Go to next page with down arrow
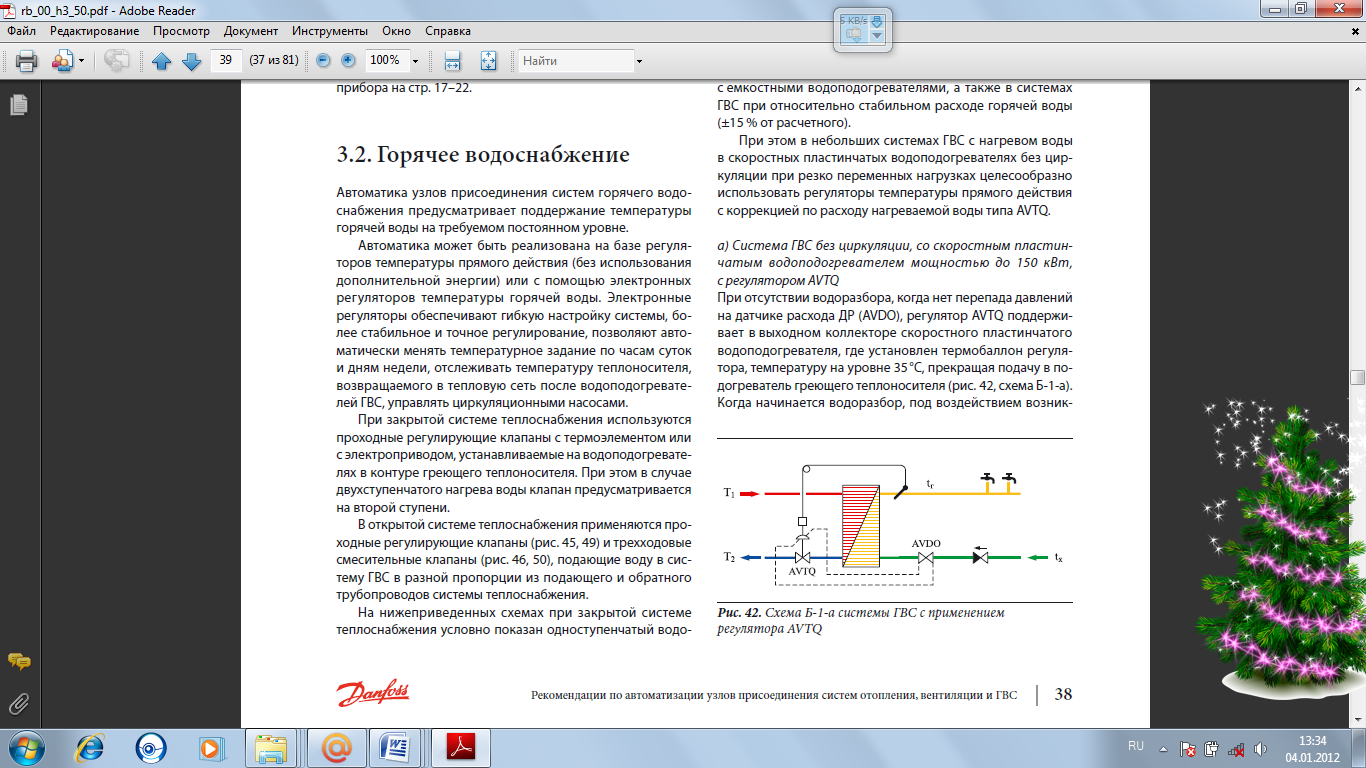Image resolution: width=1366 pixels, height=768 pixels. pyautogui.click(x=192, y=61)
